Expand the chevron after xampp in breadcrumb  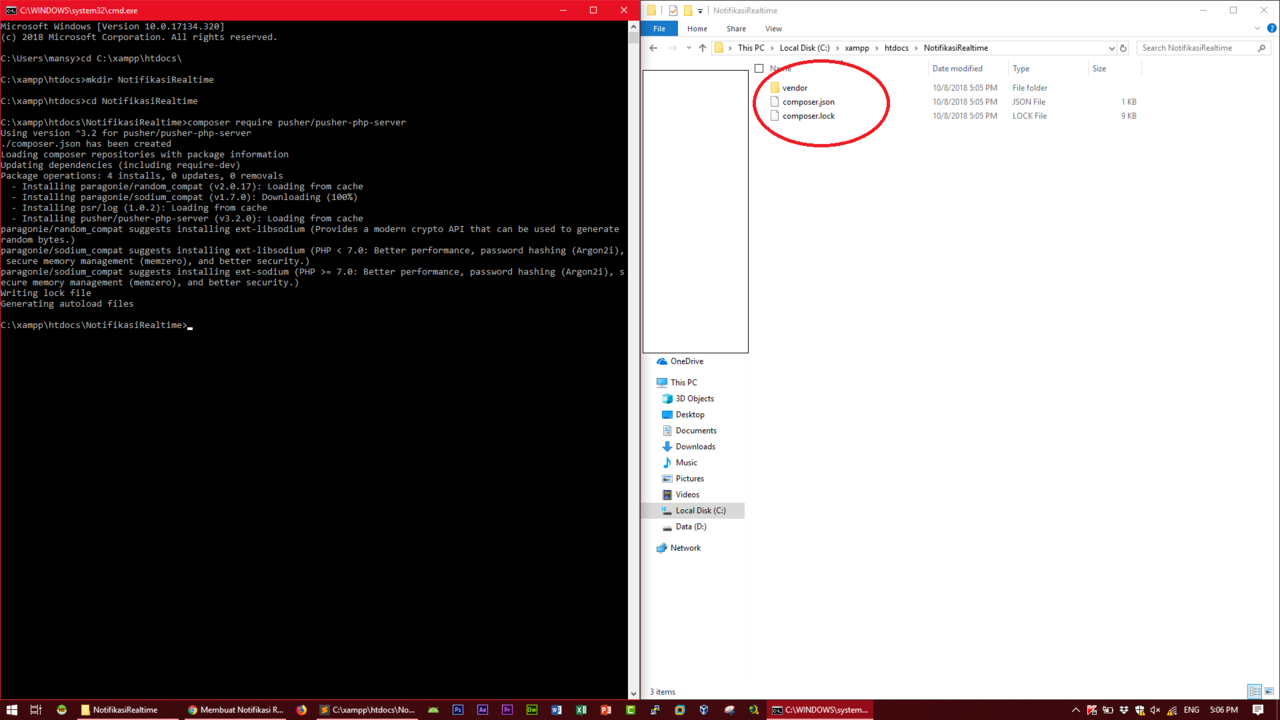pyautogui.click(x=877, y=48)
